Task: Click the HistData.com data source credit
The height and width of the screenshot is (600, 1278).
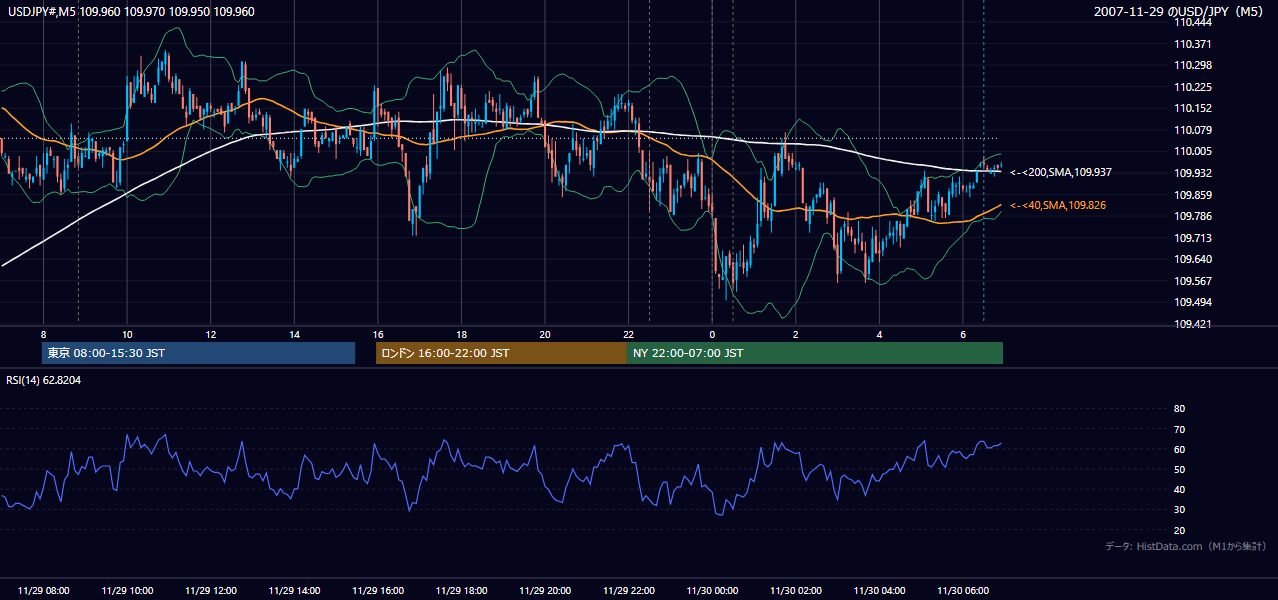Action: [1185, 546]
